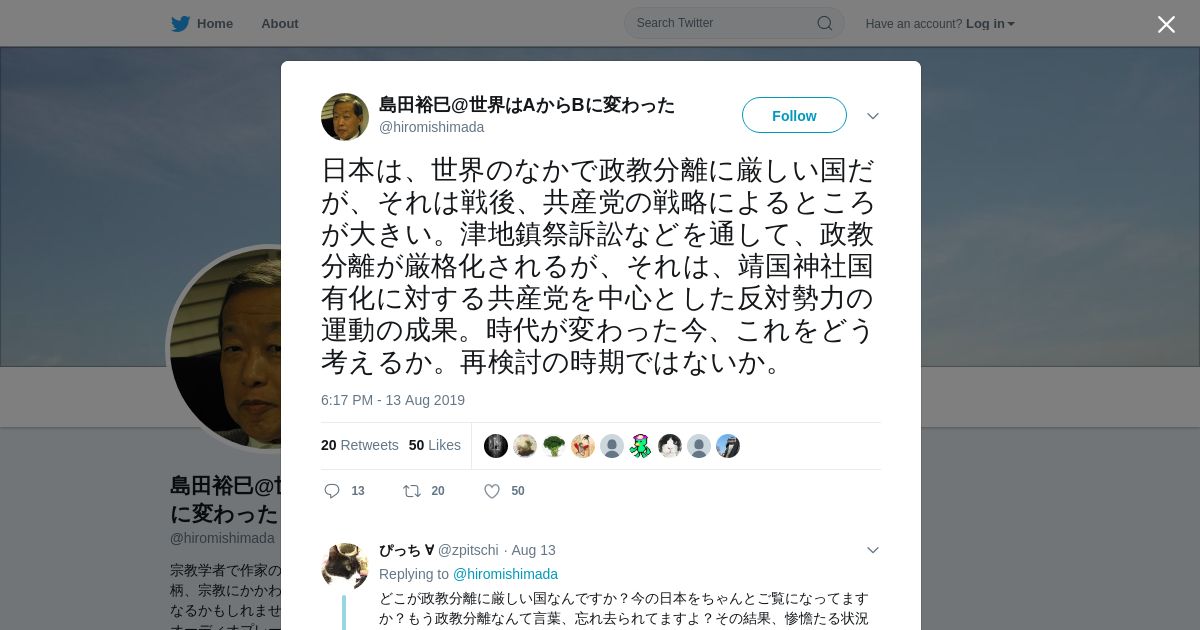Click the search magnifier icon
The image size is (1200, 630).
coord(825,23)
